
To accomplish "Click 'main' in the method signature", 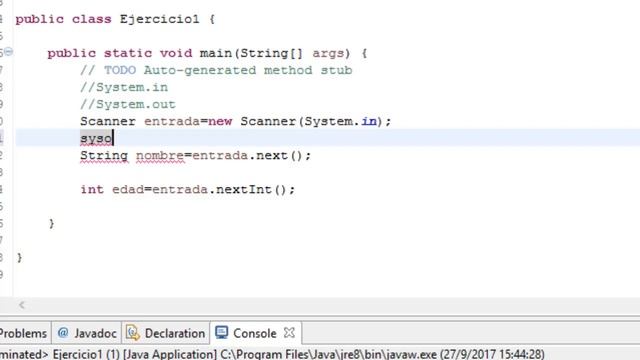I will click(x=216, y=53).
